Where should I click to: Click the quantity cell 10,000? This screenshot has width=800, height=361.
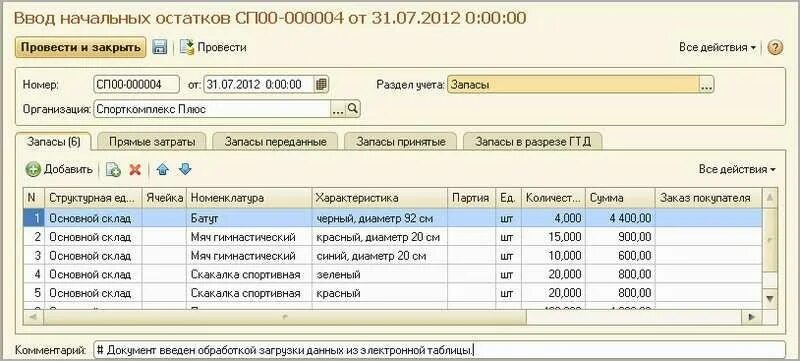[554, 256]
